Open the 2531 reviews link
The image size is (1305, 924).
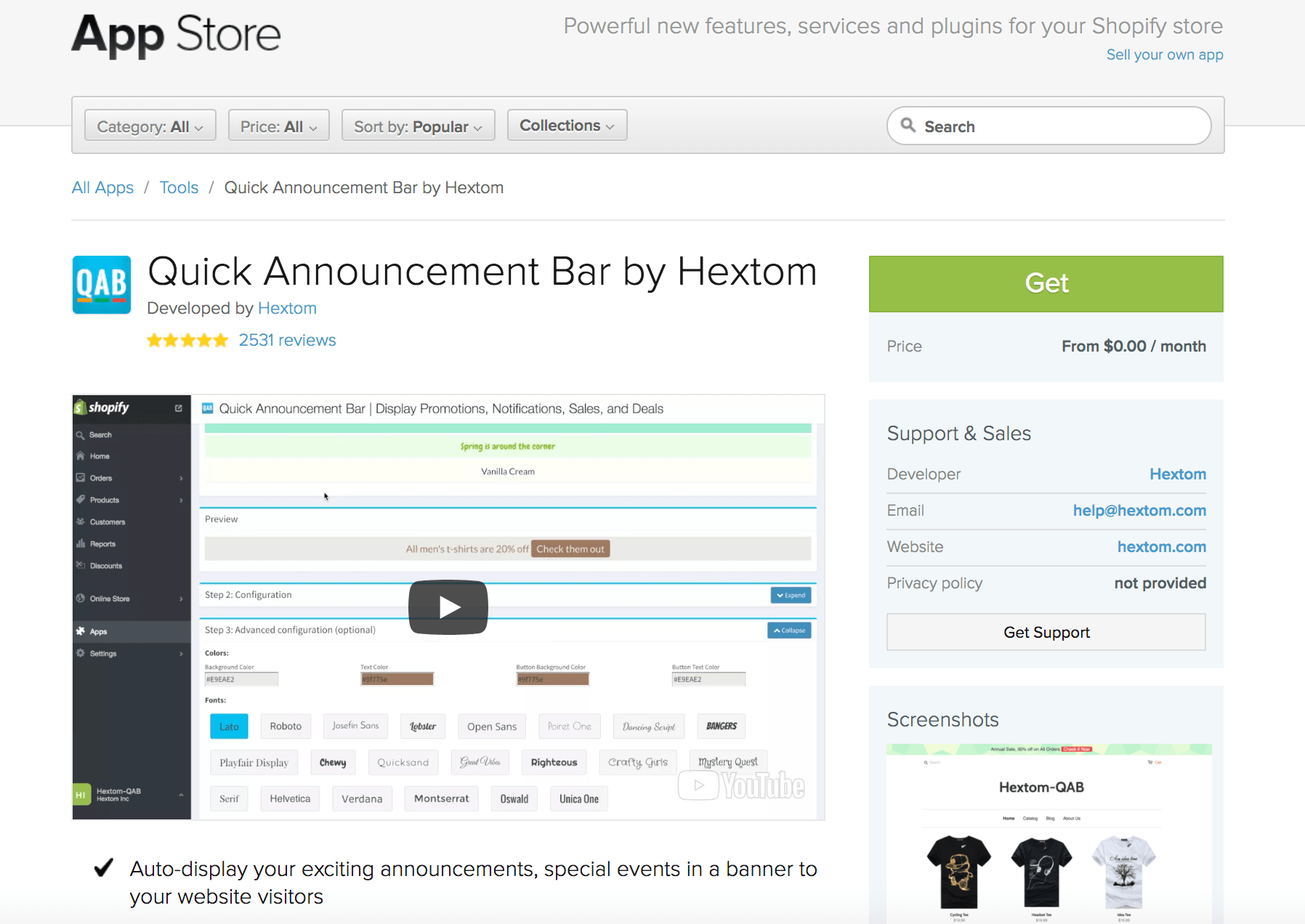287,341
